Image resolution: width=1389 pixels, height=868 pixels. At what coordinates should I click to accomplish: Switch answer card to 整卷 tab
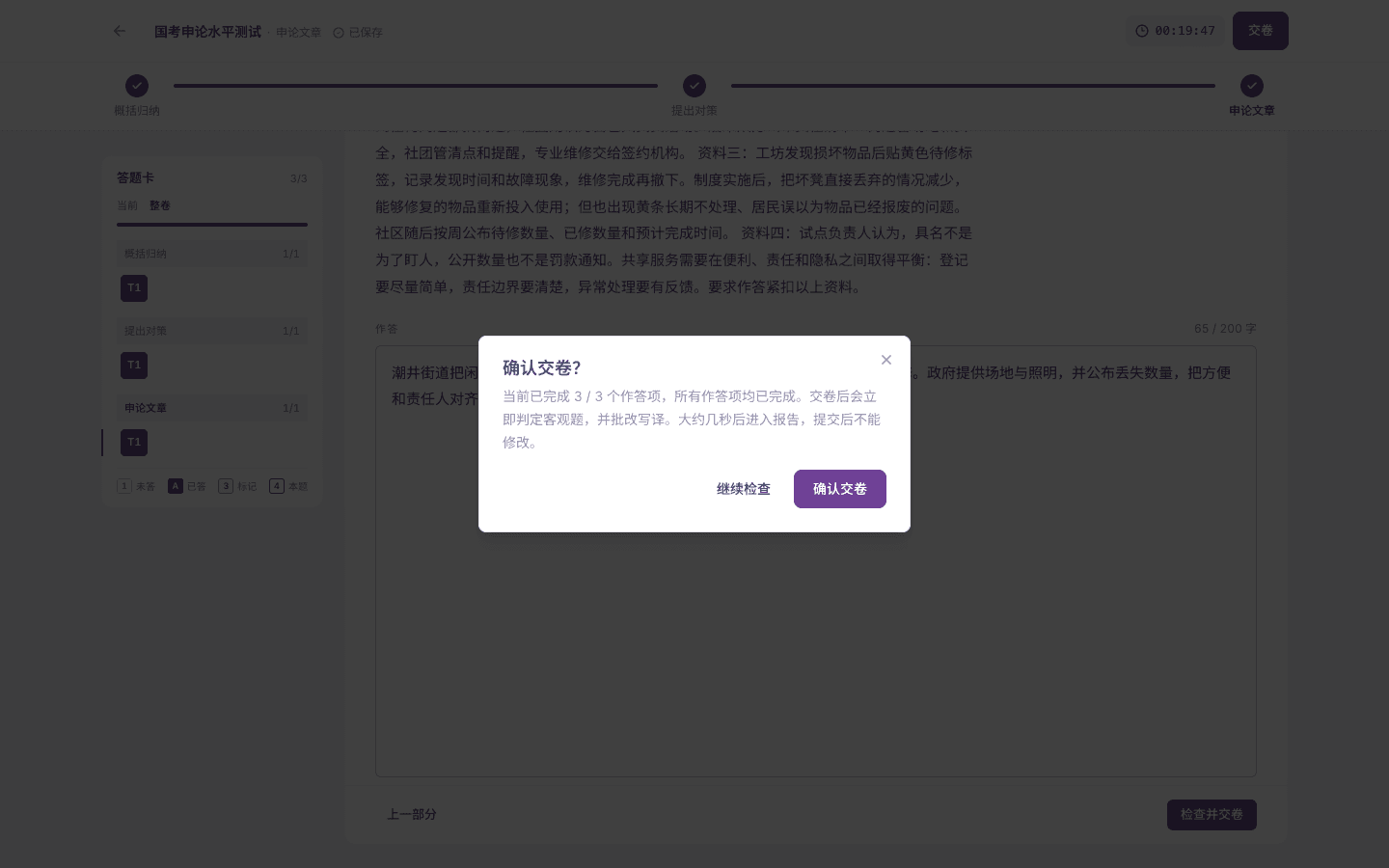160,205
